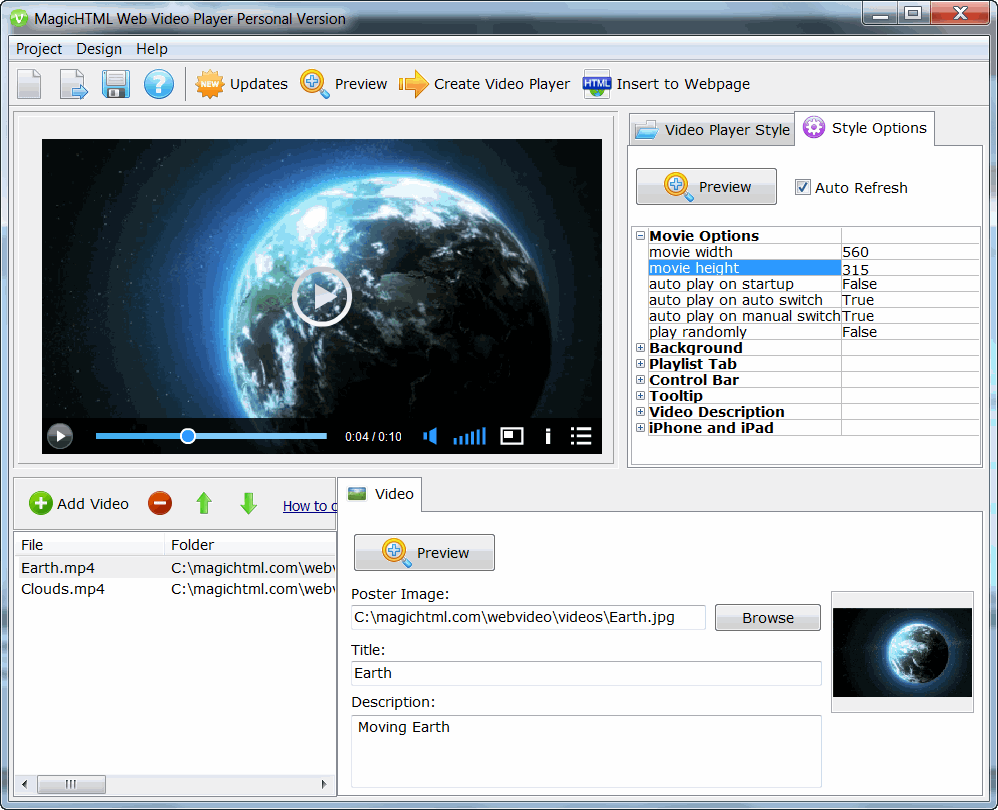
Task: Open the Design menu
Action: 99,49
